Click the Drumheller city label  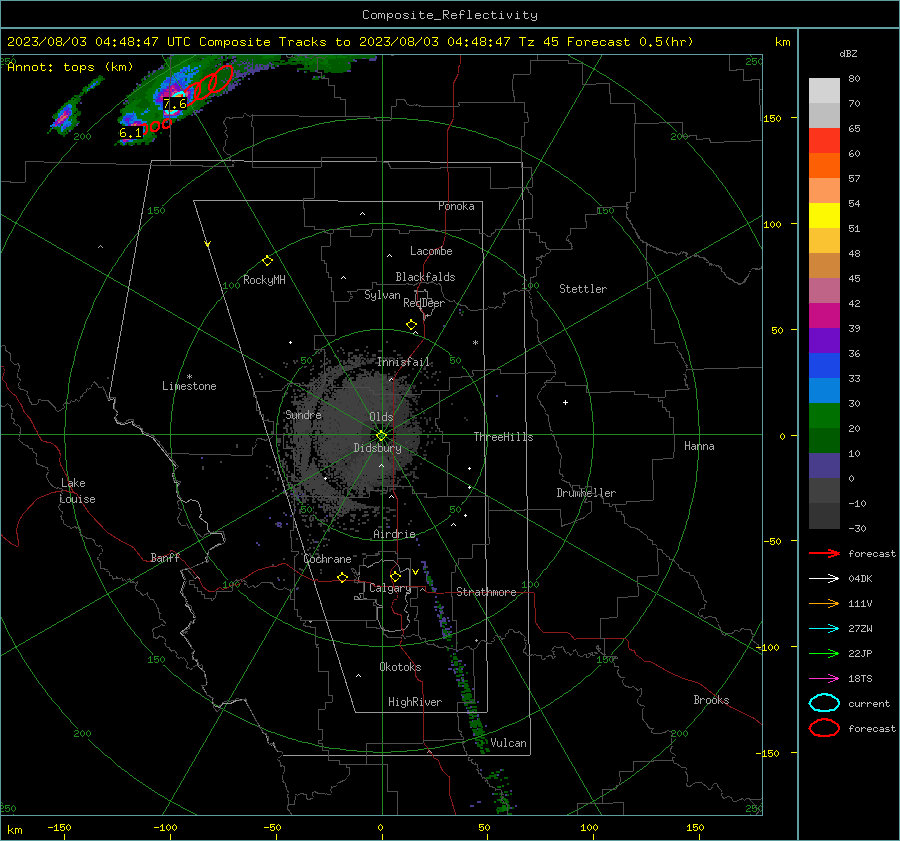(x=586, y=493)
